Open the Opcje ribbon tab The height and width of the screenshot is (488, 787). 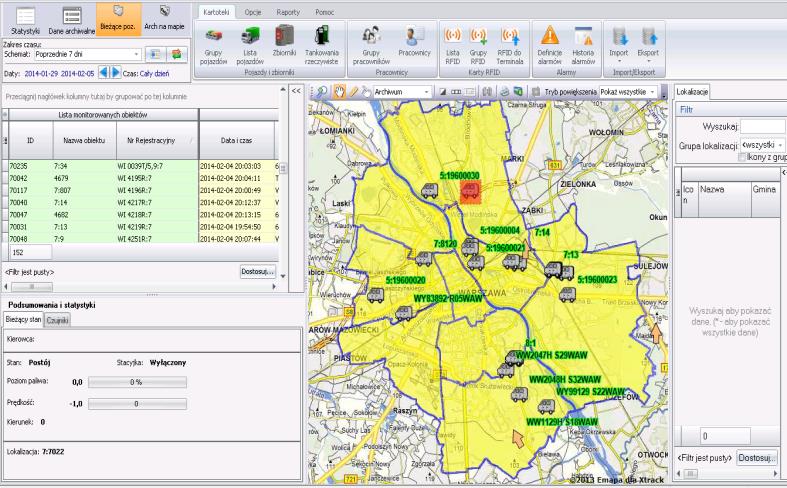(x=253, y=12)
